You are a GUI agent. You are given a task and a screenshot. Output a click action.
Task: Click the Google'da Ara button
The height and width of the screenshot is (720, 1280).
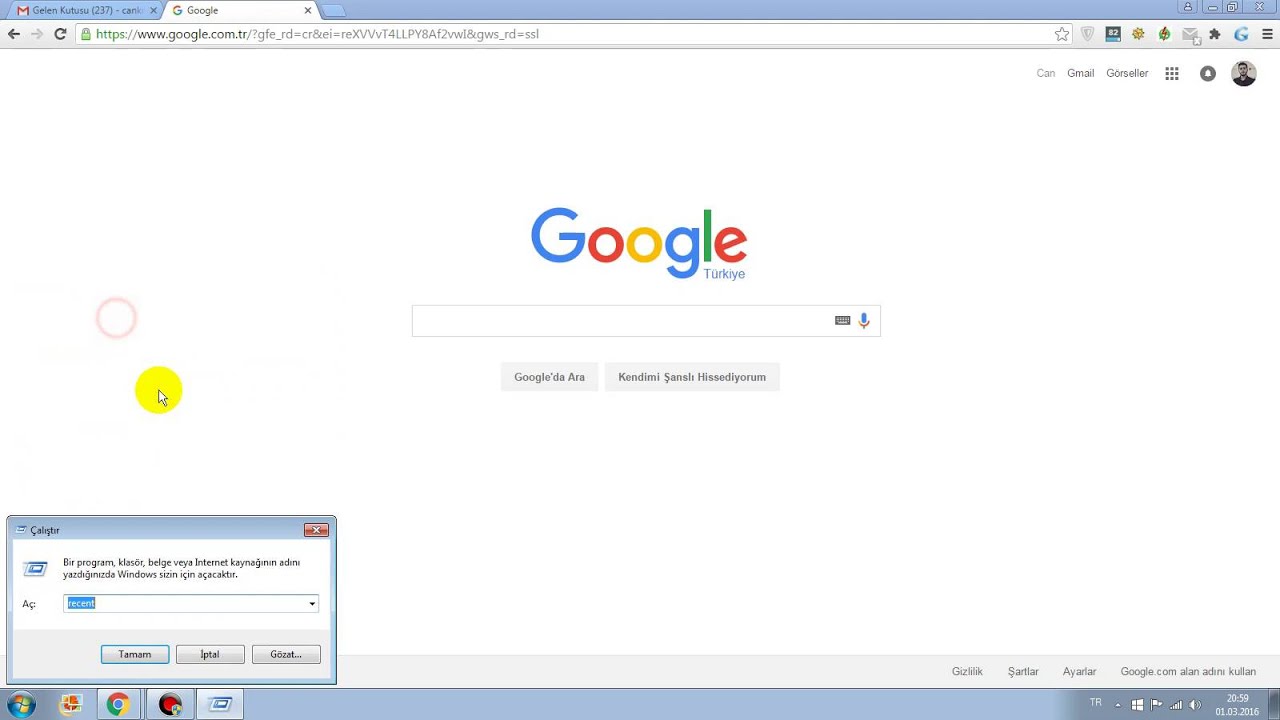(549, 377)
